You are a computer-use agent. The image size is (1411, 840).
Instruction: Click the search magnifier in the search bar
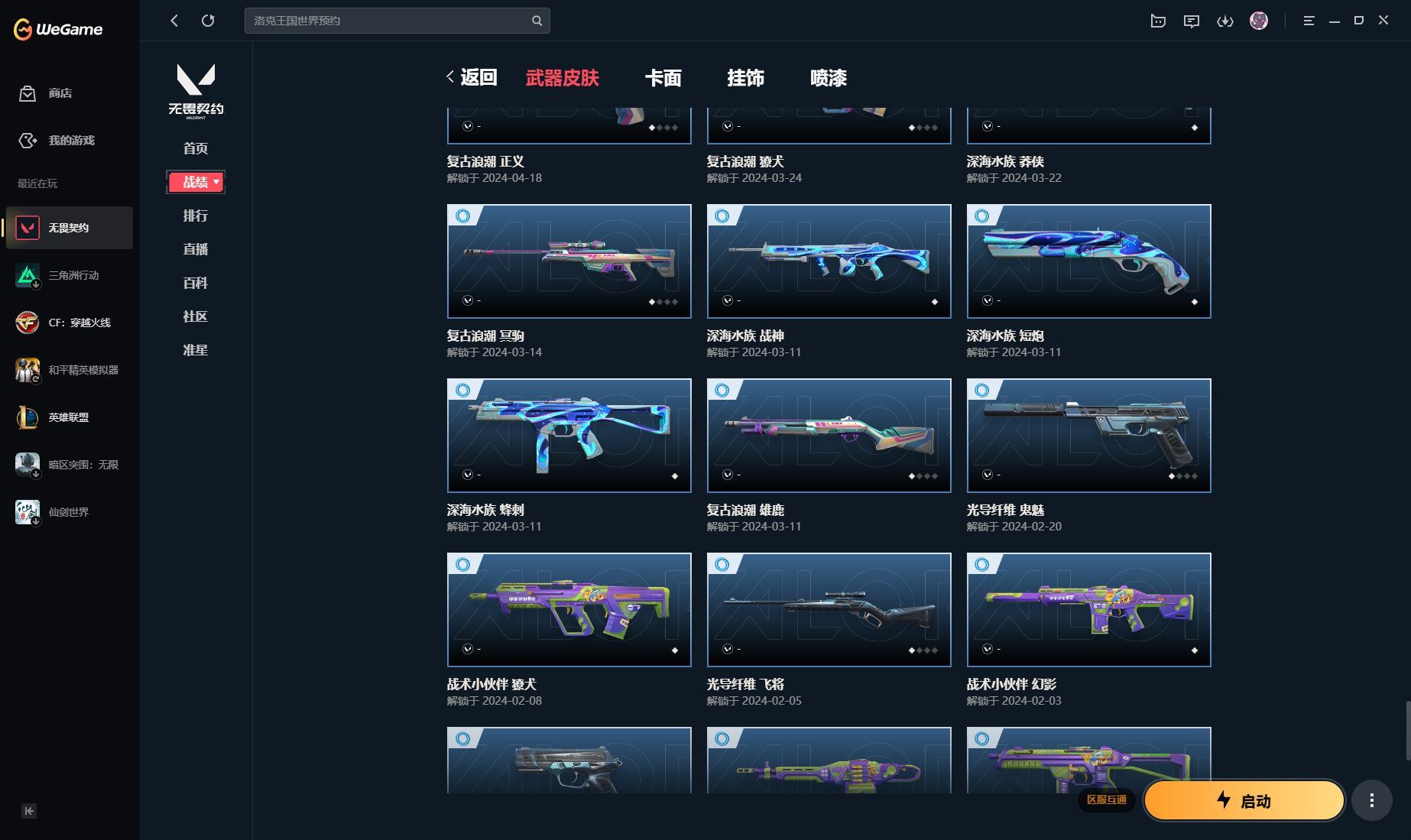(x=537, y=21)
